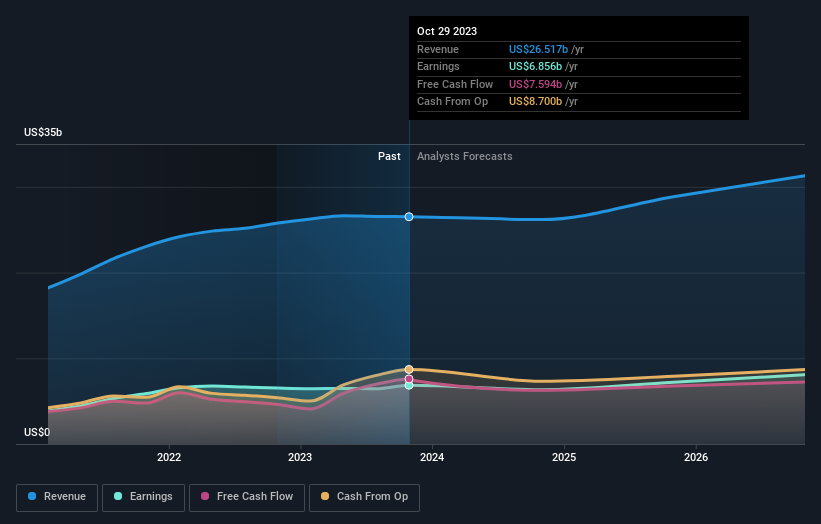Viewport: 821px width, 524px height.
Task: Click the 2022 x-axis label
Action: pyautogui.click(x=169, y=458)
